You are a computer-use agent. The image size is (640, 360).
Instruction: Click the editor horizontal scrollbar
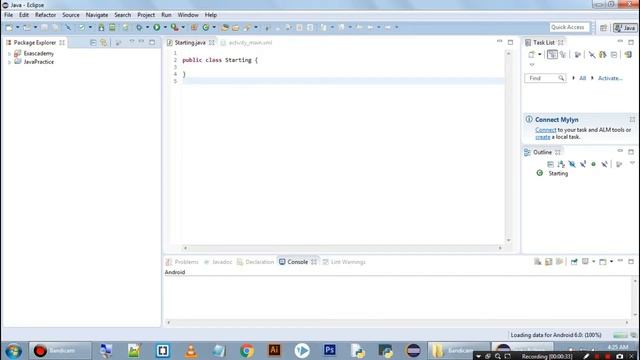pyautogui.click(x=342, y=248)
